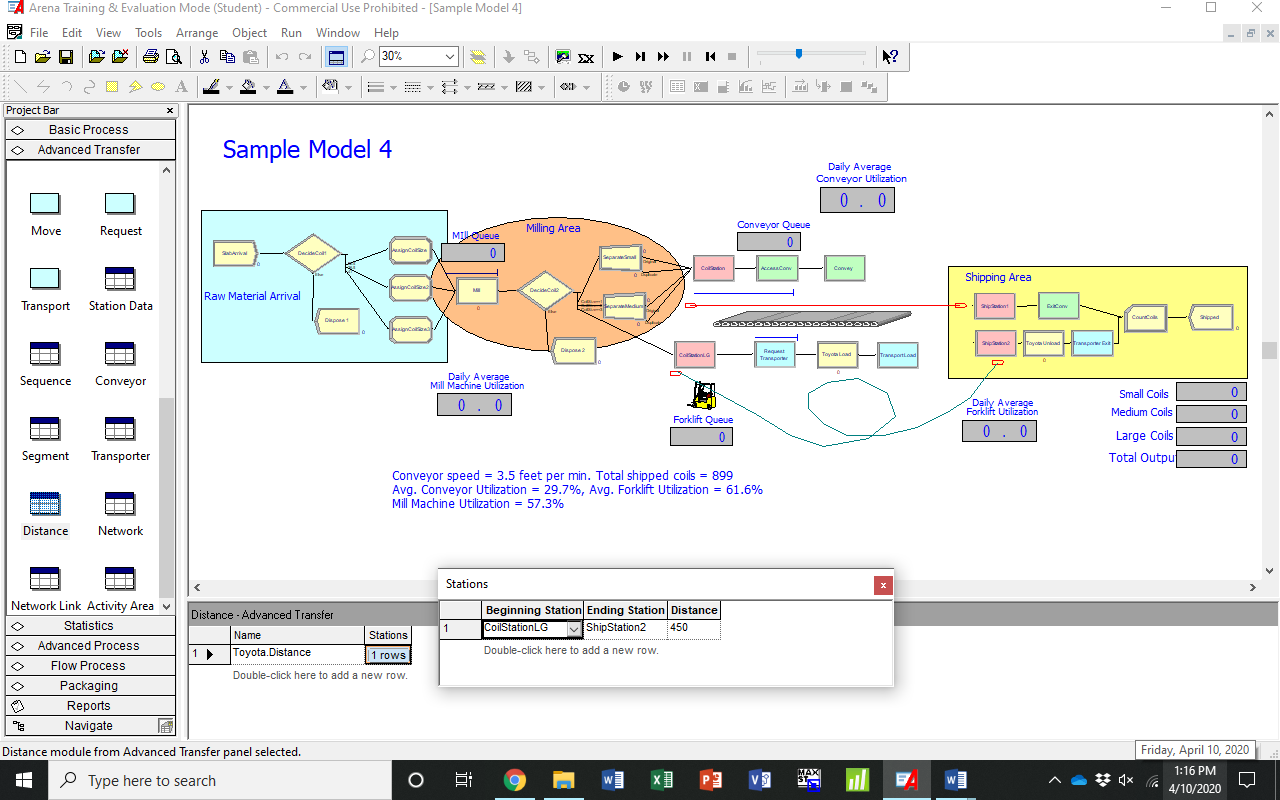Select the Conveyor module icon

click(x=120, y=353)
